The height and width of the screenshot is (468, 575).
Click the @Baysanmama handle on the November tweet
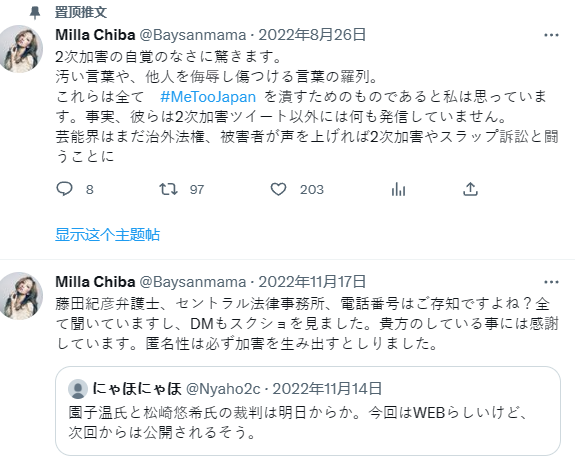click(x=193, y=282)
